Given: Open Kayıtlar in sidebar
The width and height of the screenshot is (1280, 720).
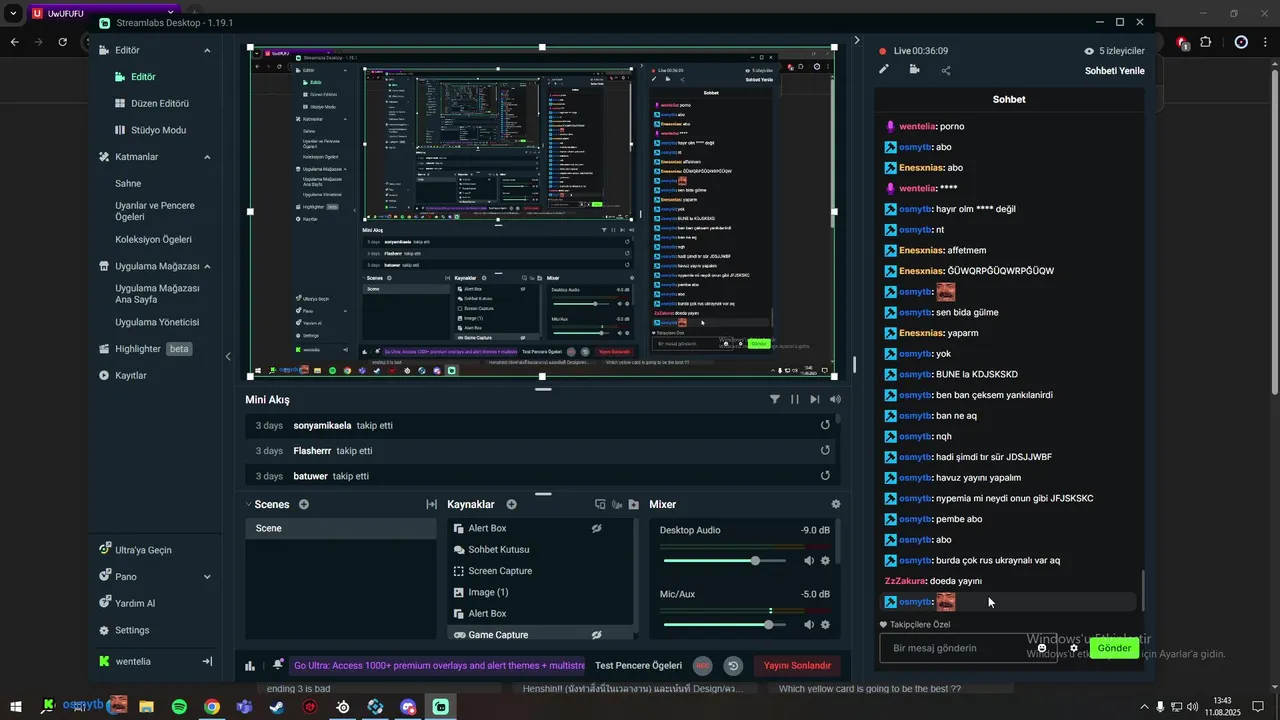Looking at the screenshot, I should coord(123,376).
